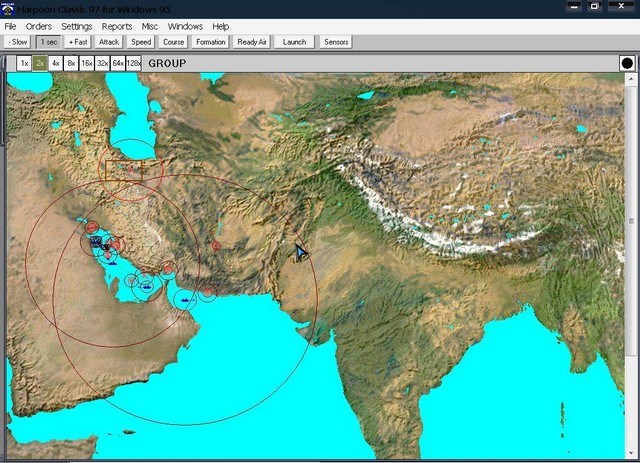This screenshot has width=640, height=463.
Task: Set map zoom to 1x
Action: [x=24, y=63]
